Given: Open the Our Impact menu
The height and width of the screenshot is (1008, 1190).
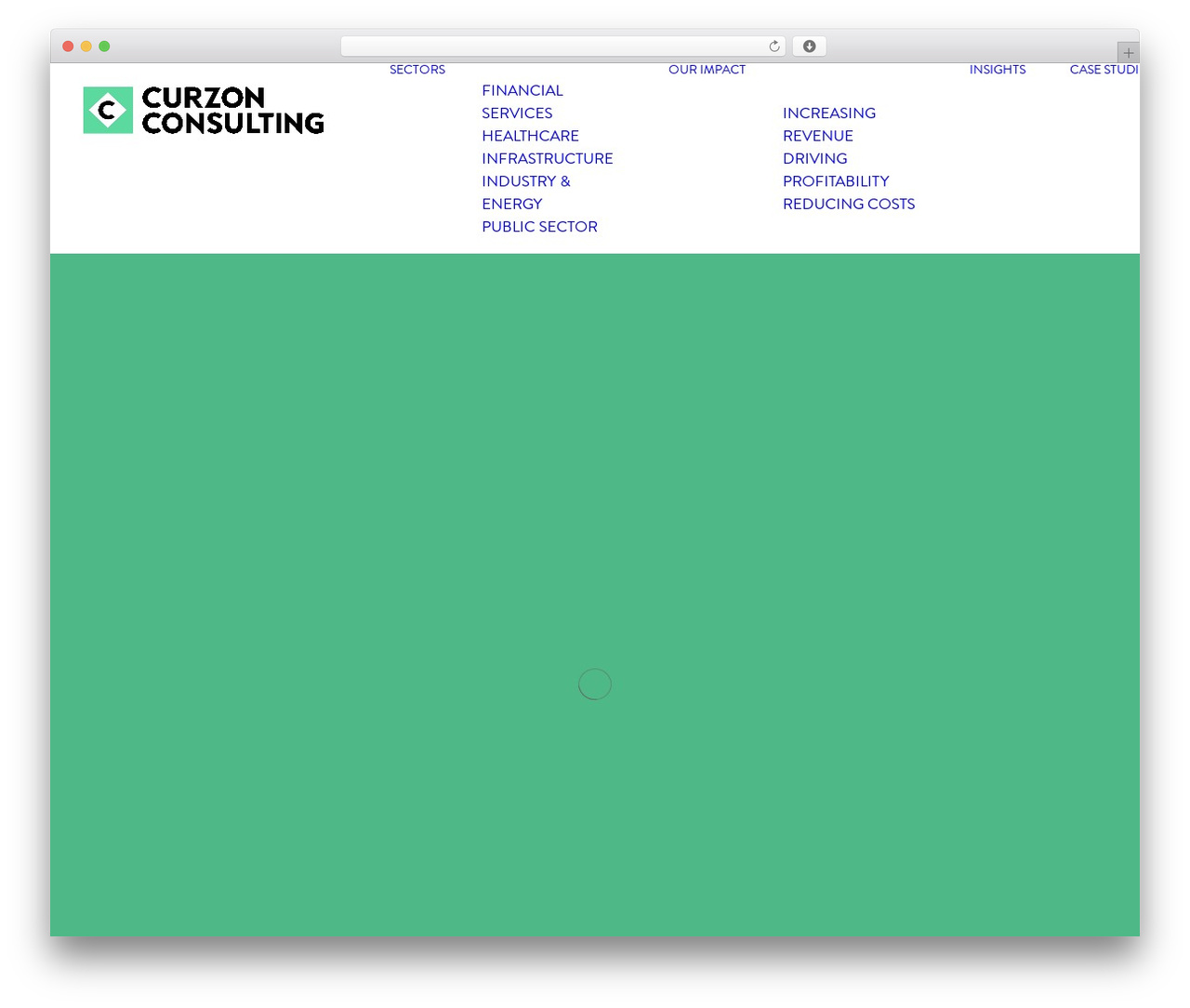Looking at the screenshot, I should [x=707, y=70].
